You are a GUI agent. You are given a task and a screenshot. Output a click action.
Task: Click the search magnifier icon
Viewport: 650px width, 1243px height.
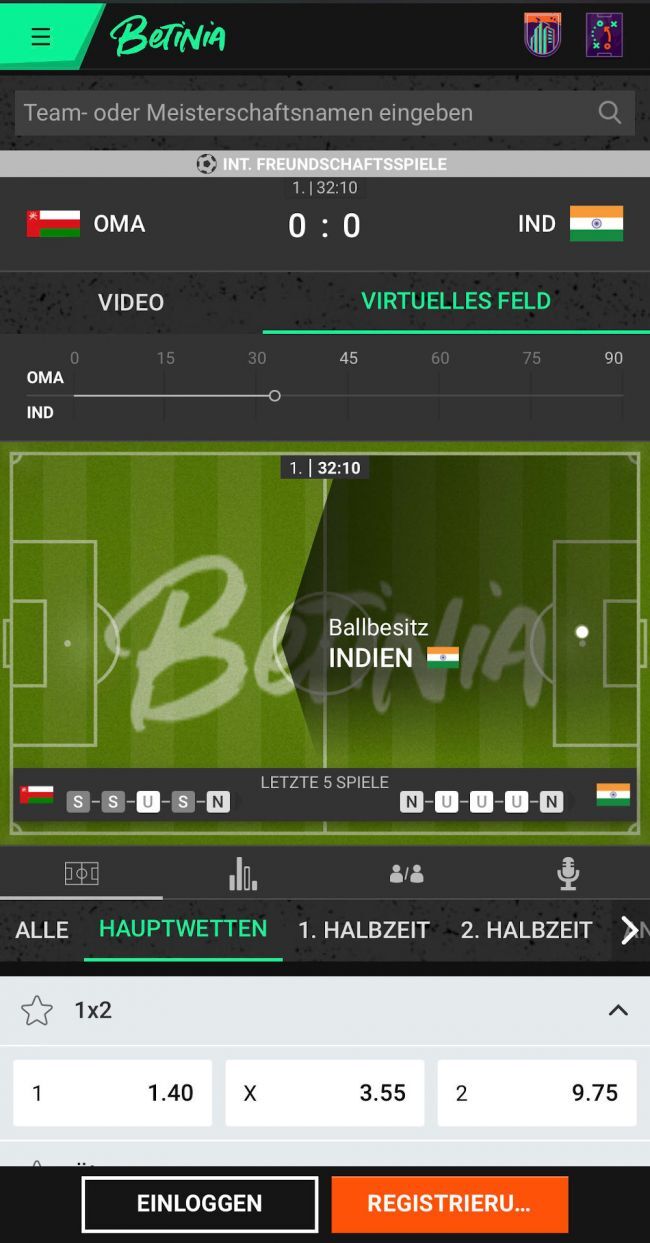(x=609, y=113)
